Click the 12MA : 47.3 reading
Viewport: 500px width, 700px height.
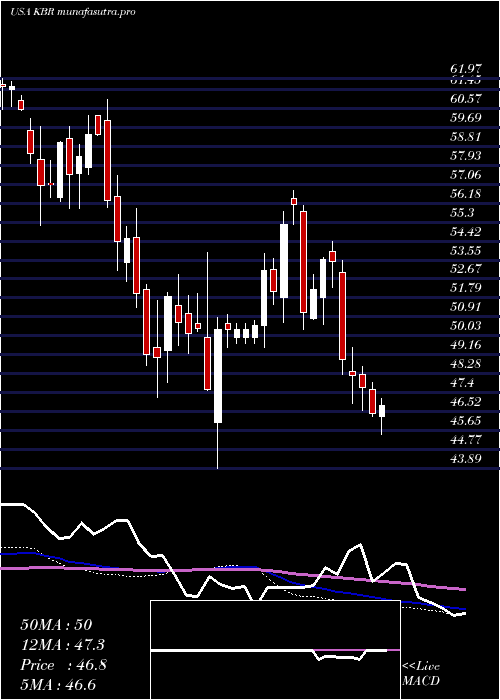click(x=63, y=645)
